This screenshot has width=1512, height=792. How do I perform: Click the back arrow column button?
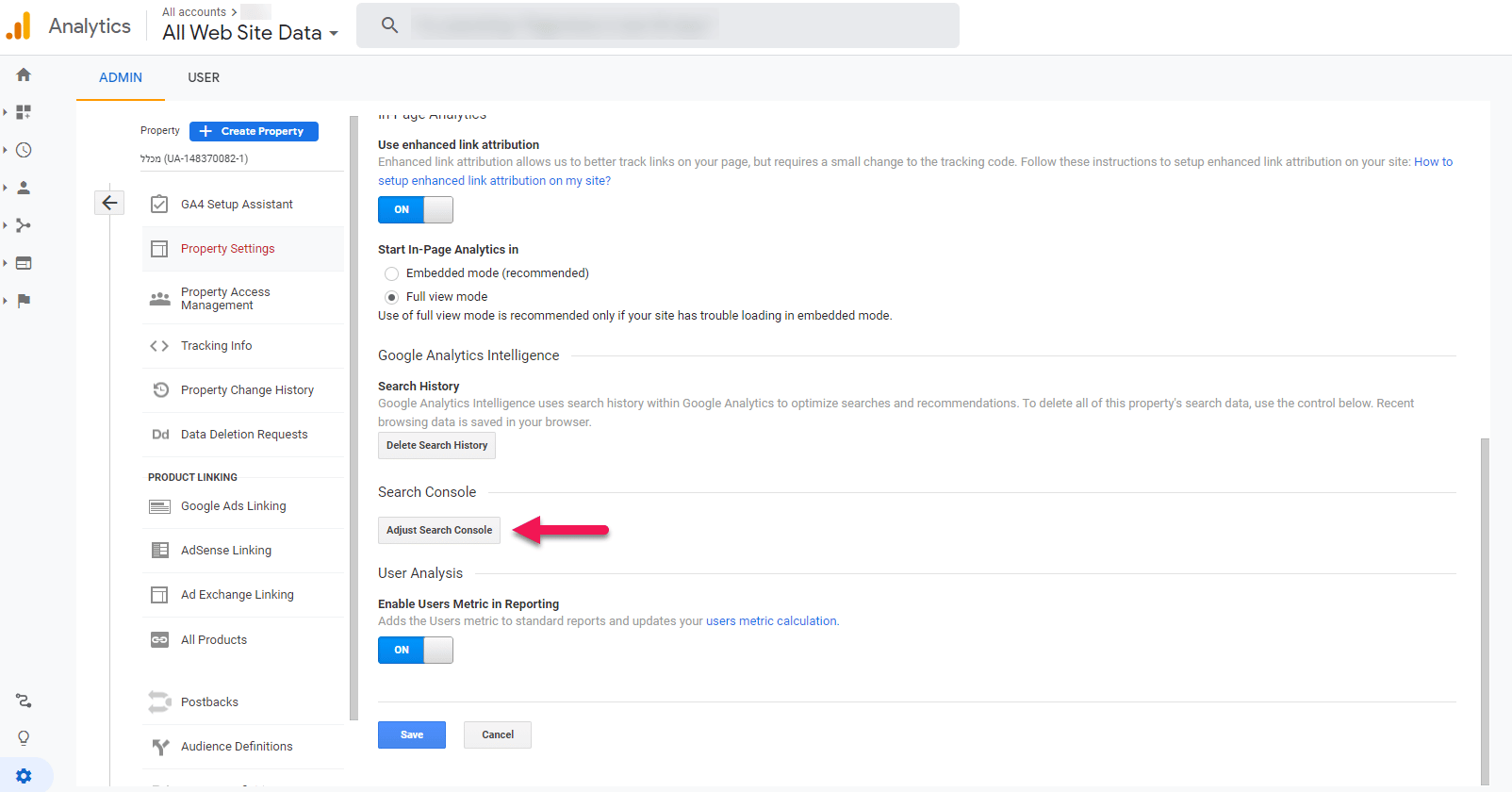(109, 203)
